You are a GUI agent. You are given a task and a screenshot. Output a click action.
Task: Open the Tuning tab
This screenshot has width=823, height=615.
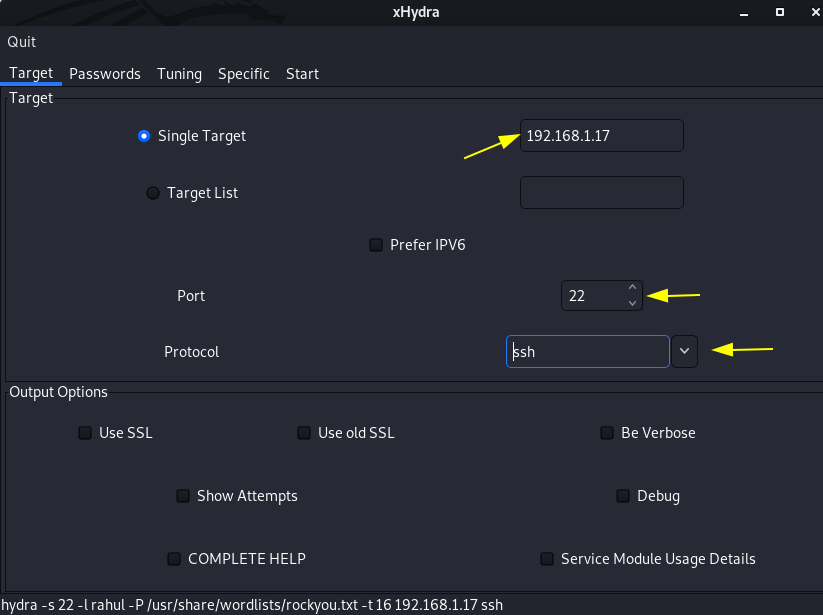[180, 74]
